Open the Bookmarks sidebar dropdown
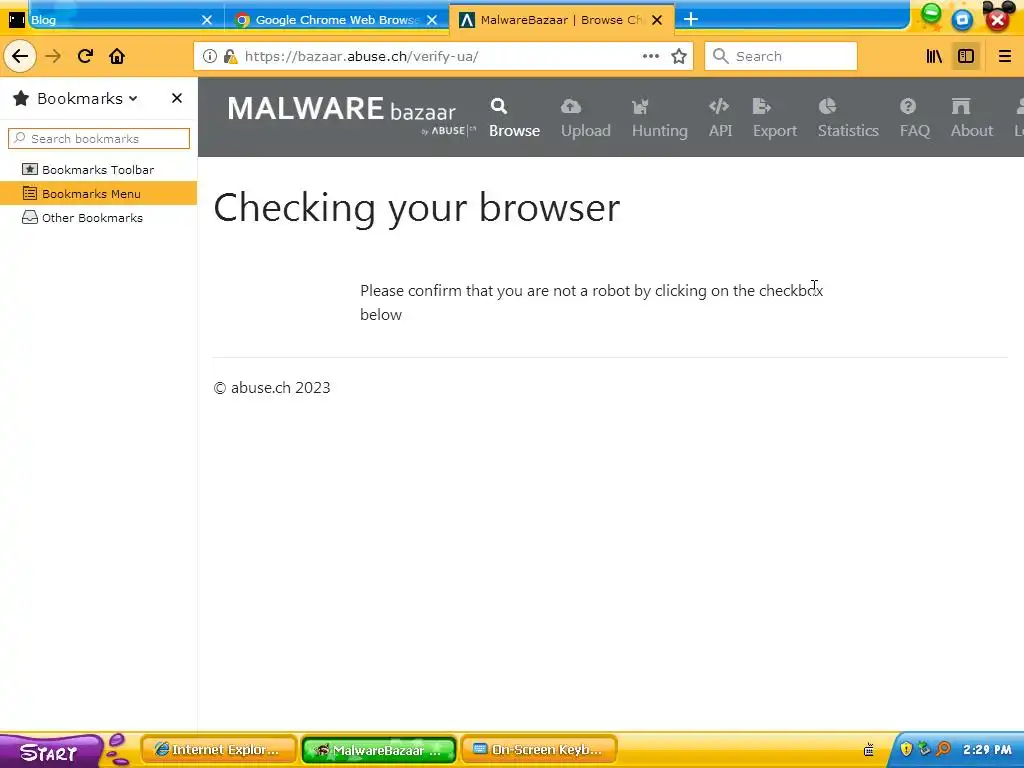The width and height of the screenshot is (1024, 768). pyautogui.click(x=87, y=99)
